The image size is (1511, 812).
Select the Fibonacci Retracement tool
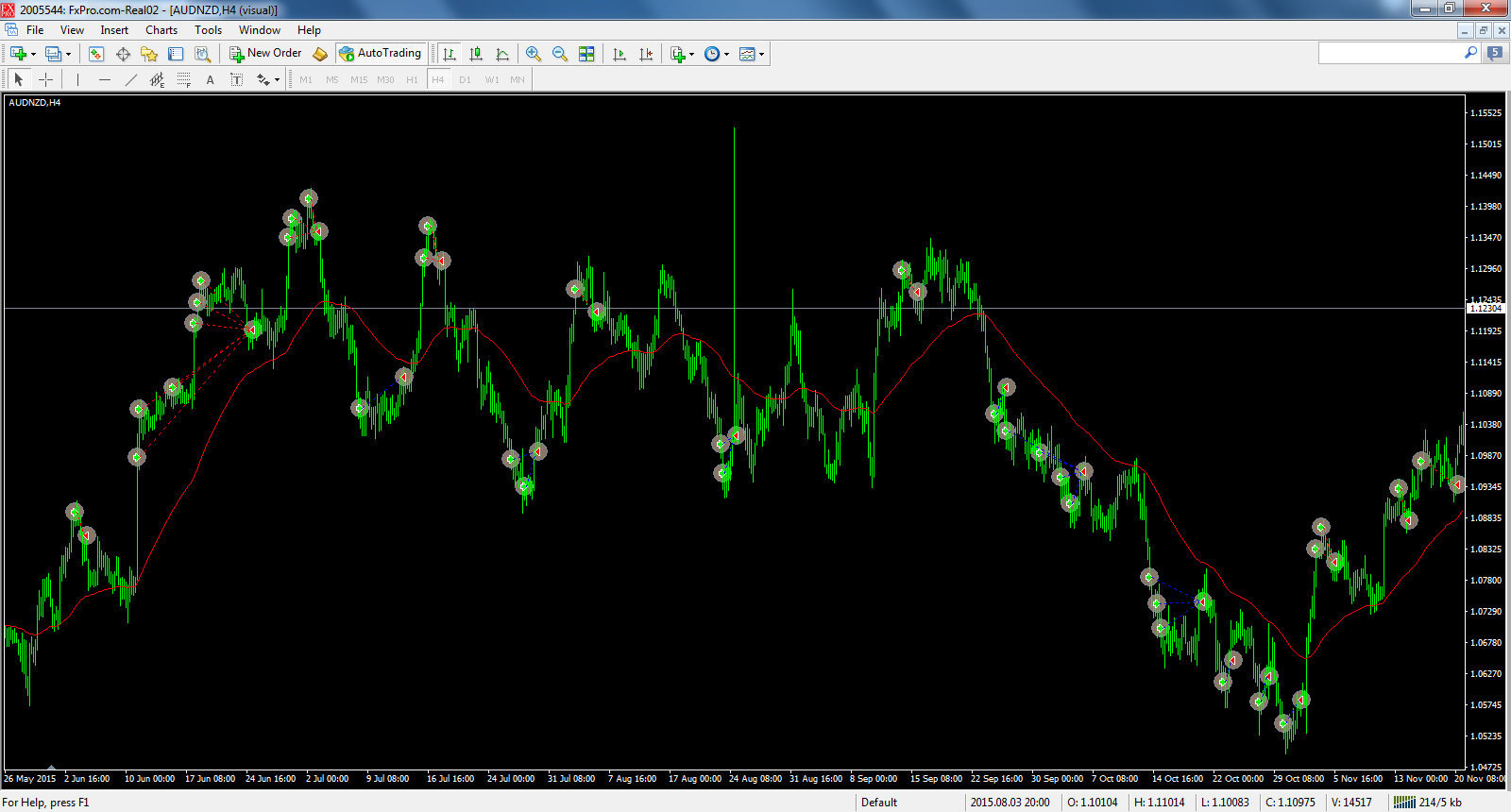pos(183,79)
